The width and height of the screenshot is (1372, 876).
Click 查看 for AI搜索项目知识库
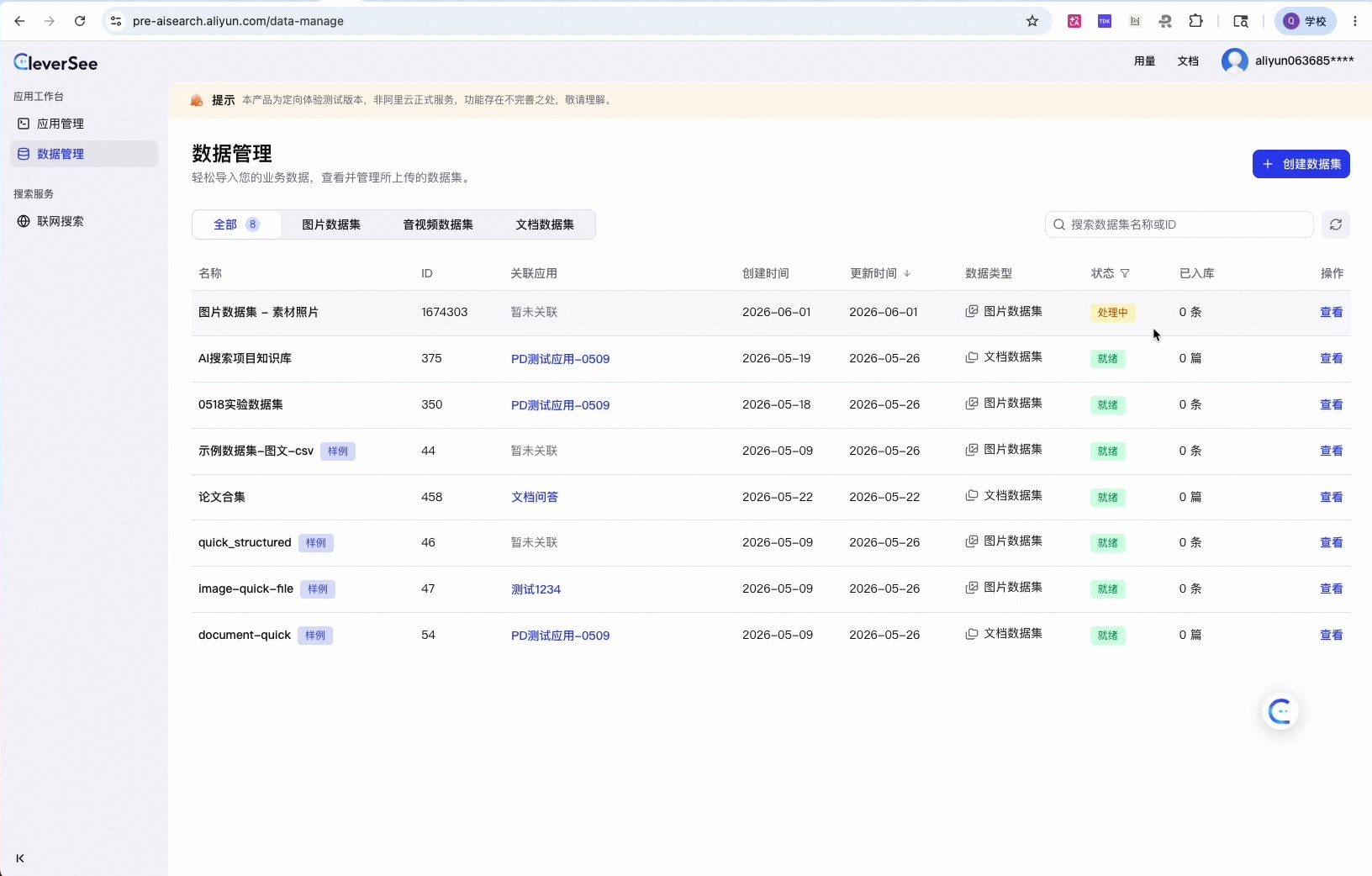coord(1332,358)
